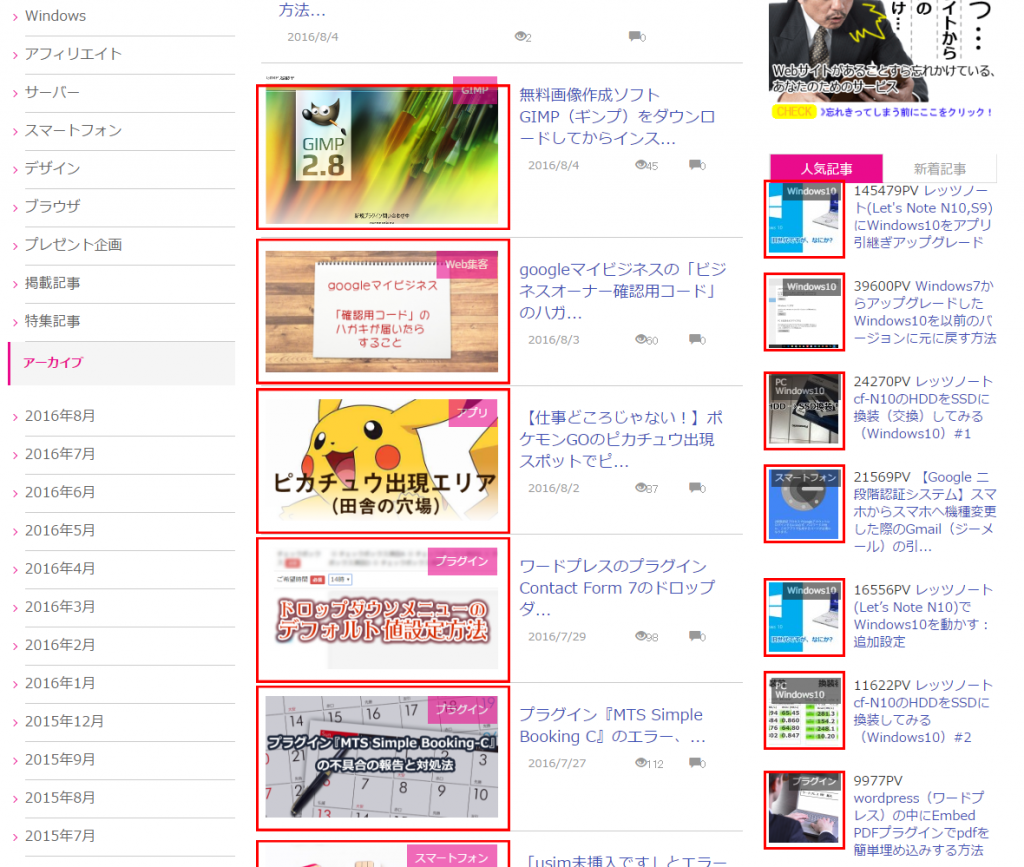Open the プレゼント企画 category

coord(73,245)
